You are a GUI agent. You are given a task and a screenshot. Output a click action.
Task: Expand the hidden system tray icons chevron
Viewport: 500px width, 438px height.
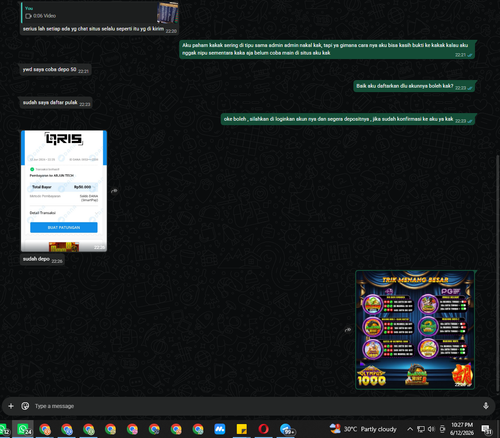[410, 429]
